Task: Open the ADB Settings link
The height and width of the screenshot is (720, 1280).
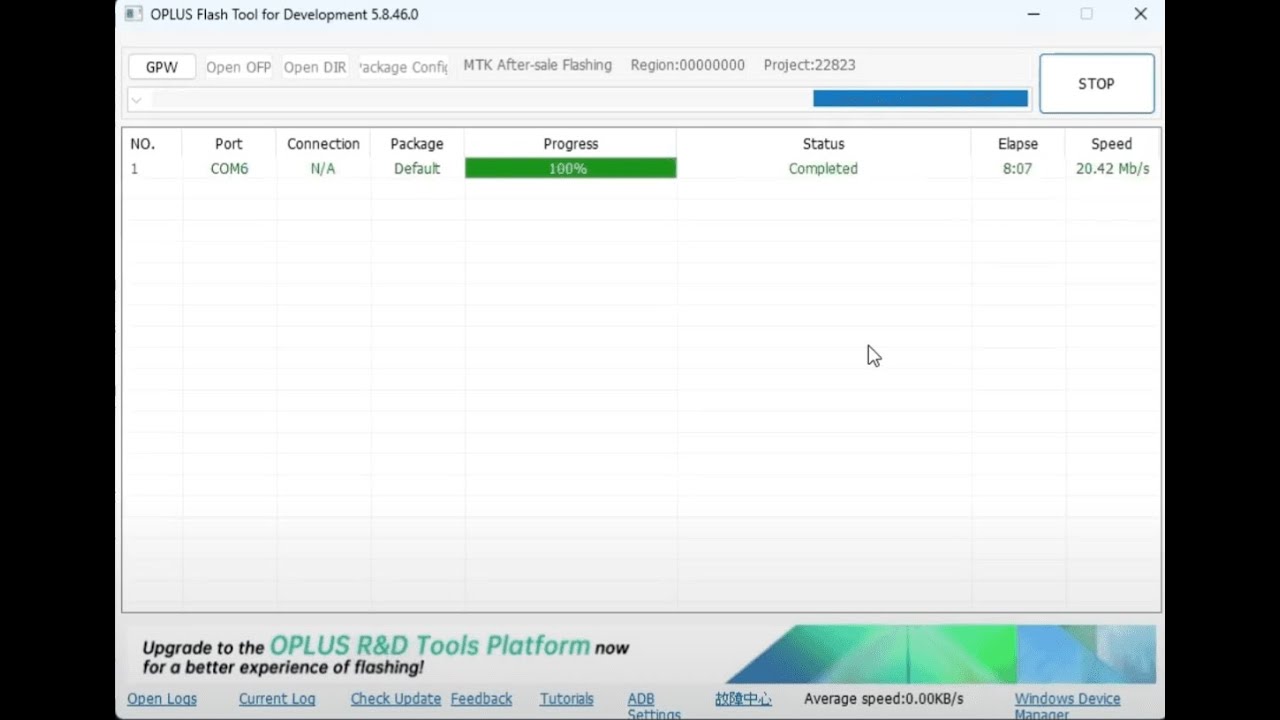Action: click(x=654, y=706)
